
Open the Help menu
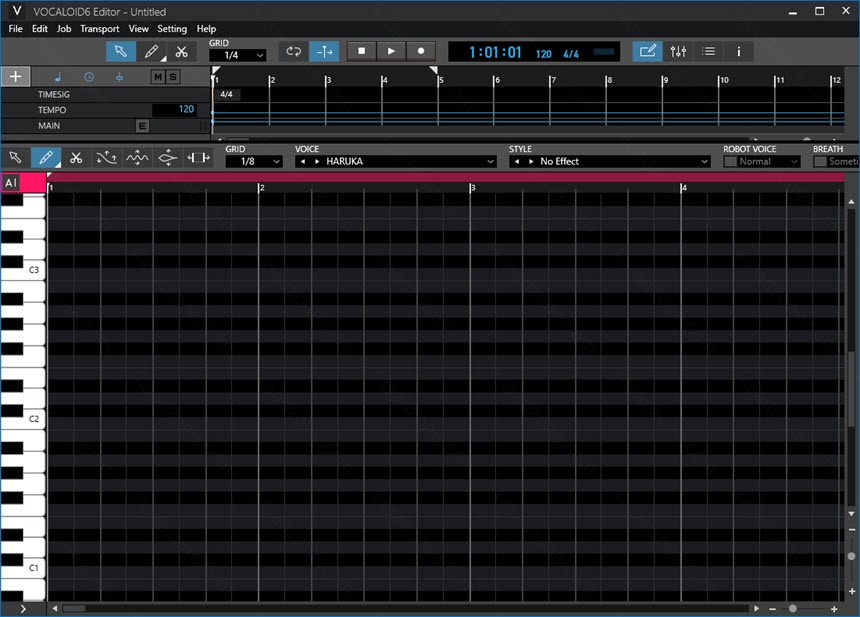click(206, 29)
